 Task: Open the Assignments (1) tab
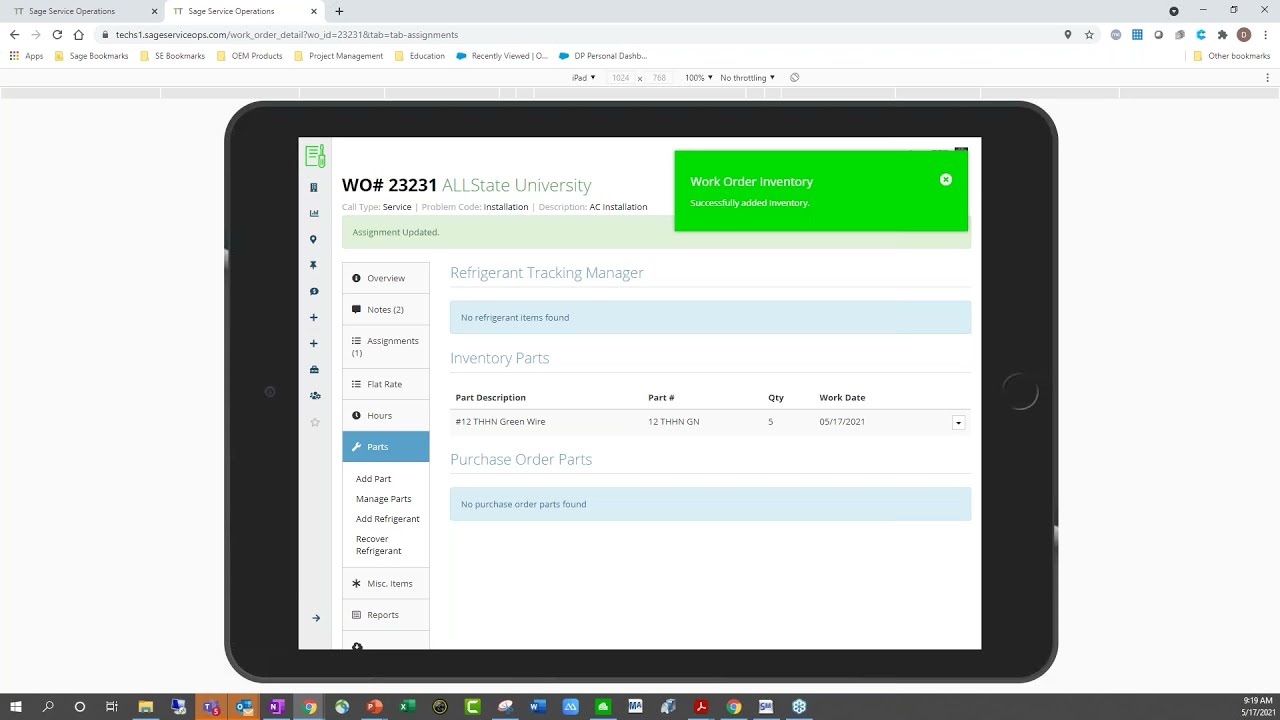click(386, 346)
